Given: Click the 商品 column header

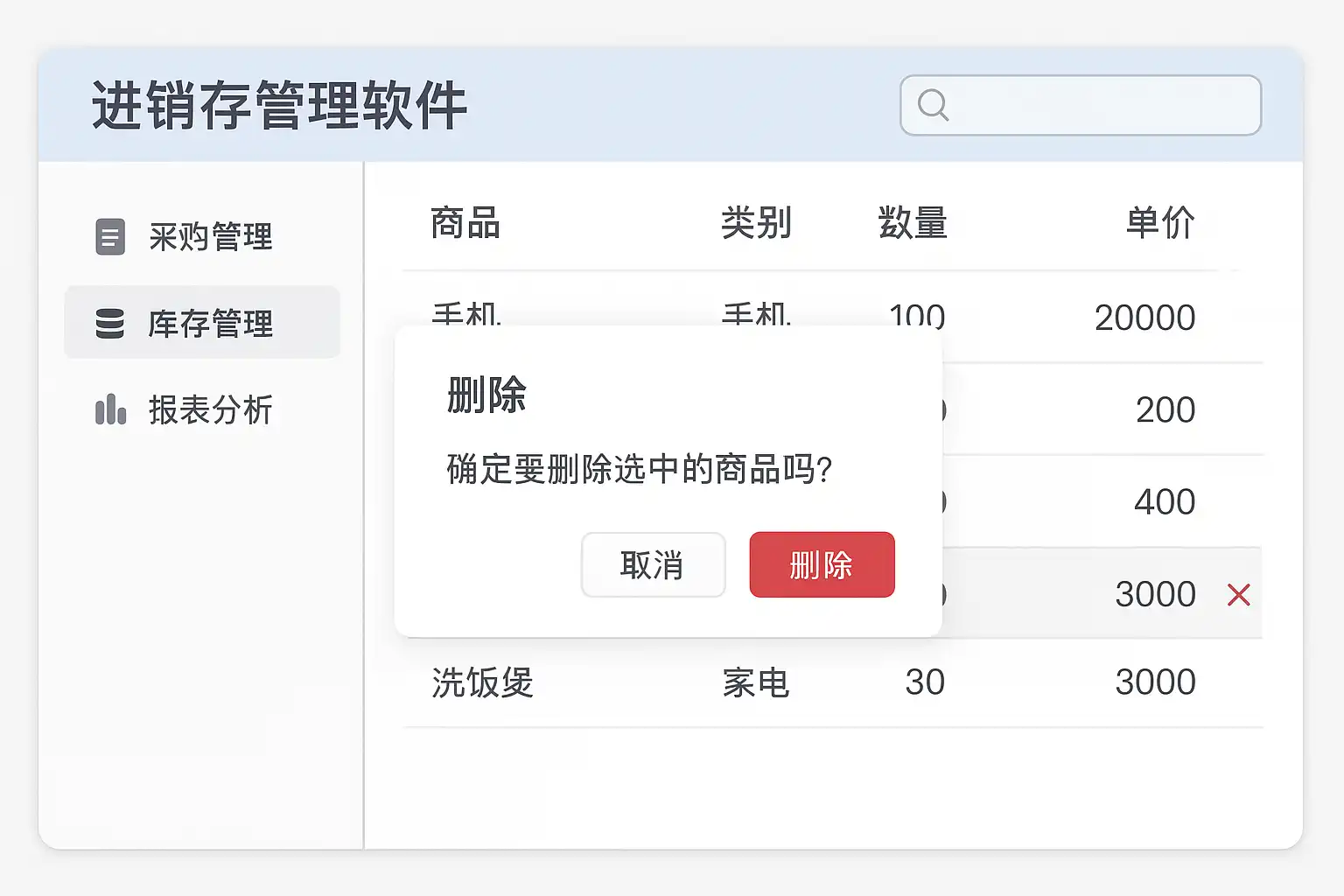Looking at the screenshot, I should pos(465,223).
